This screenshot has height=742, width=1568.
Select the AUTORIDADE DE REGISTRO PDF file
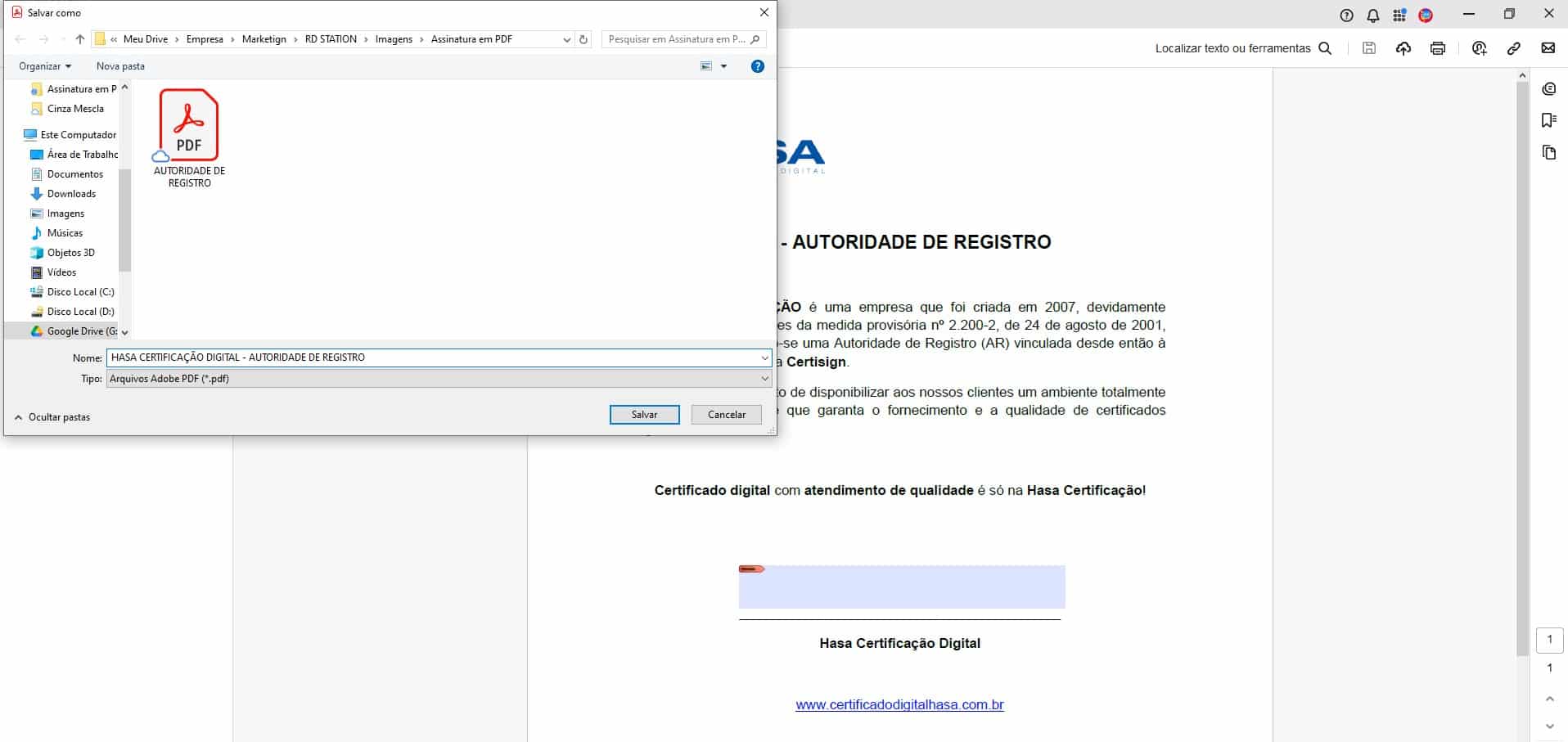click(x=189, y=138)
